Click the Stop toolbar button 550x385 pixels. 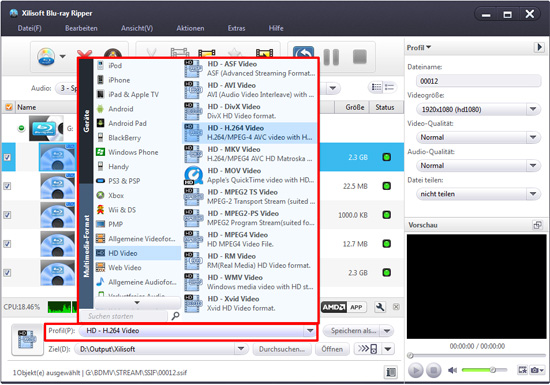(360, 57)
